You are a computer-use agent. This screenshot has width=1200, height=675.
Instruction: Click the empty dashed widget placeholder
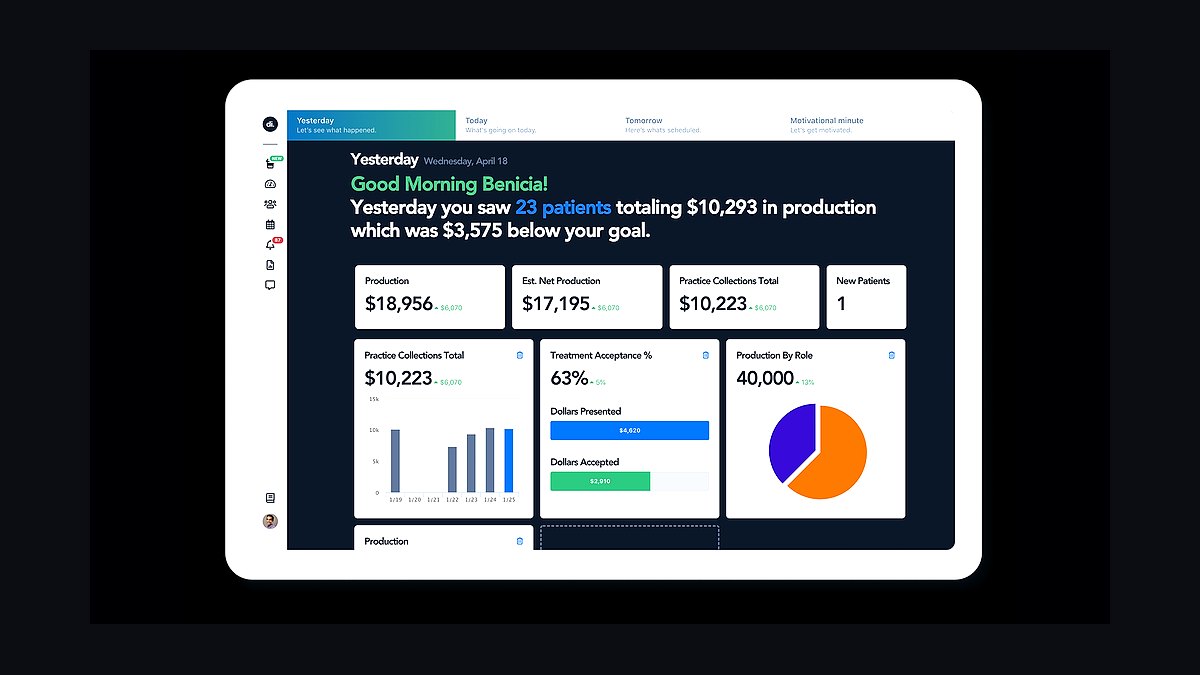pos(630,537)
